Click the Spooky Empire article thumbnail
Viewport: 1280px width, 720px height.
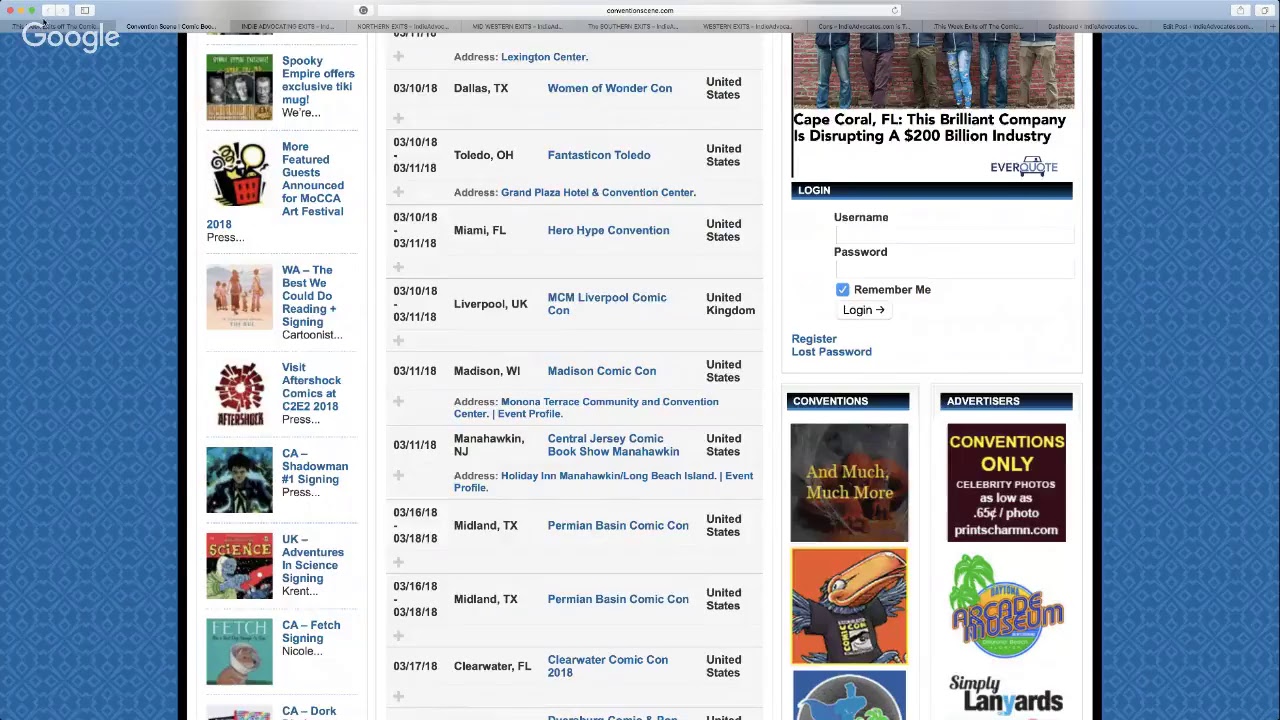click(239, 87)
